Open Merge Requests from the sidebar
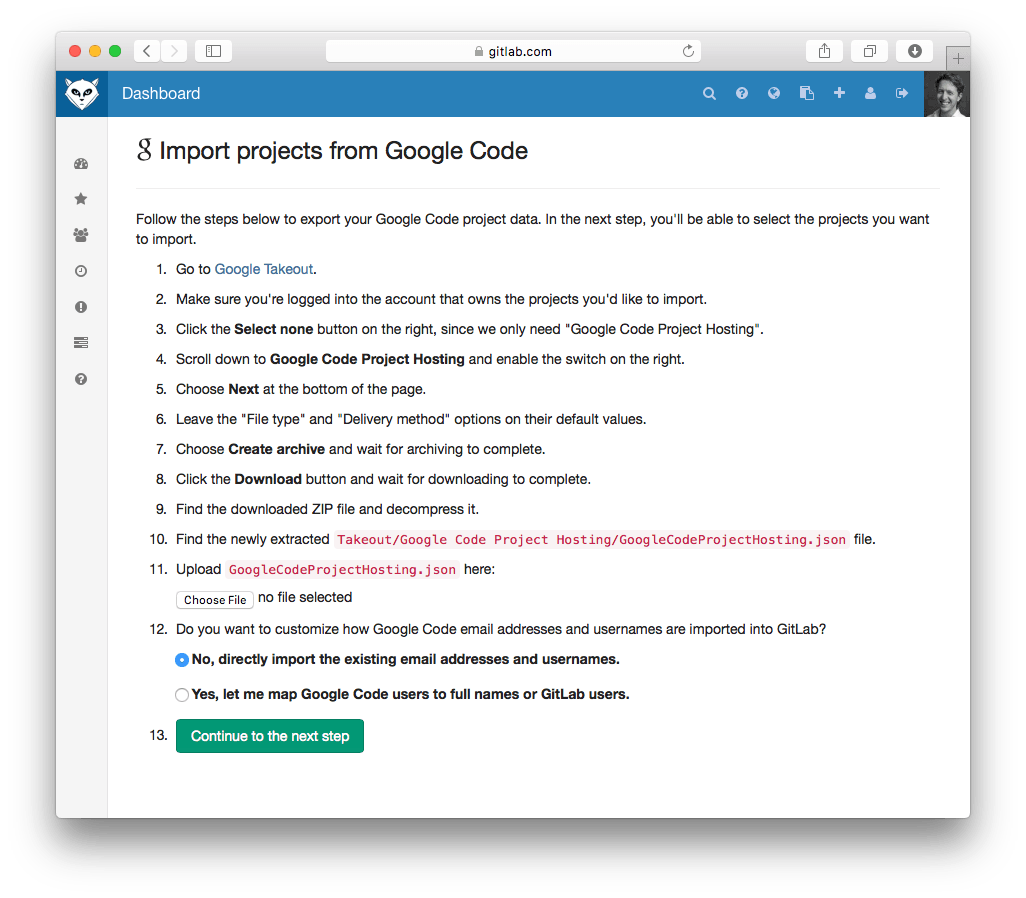Viewport: 1026px width, 898px height. [81, 343]
